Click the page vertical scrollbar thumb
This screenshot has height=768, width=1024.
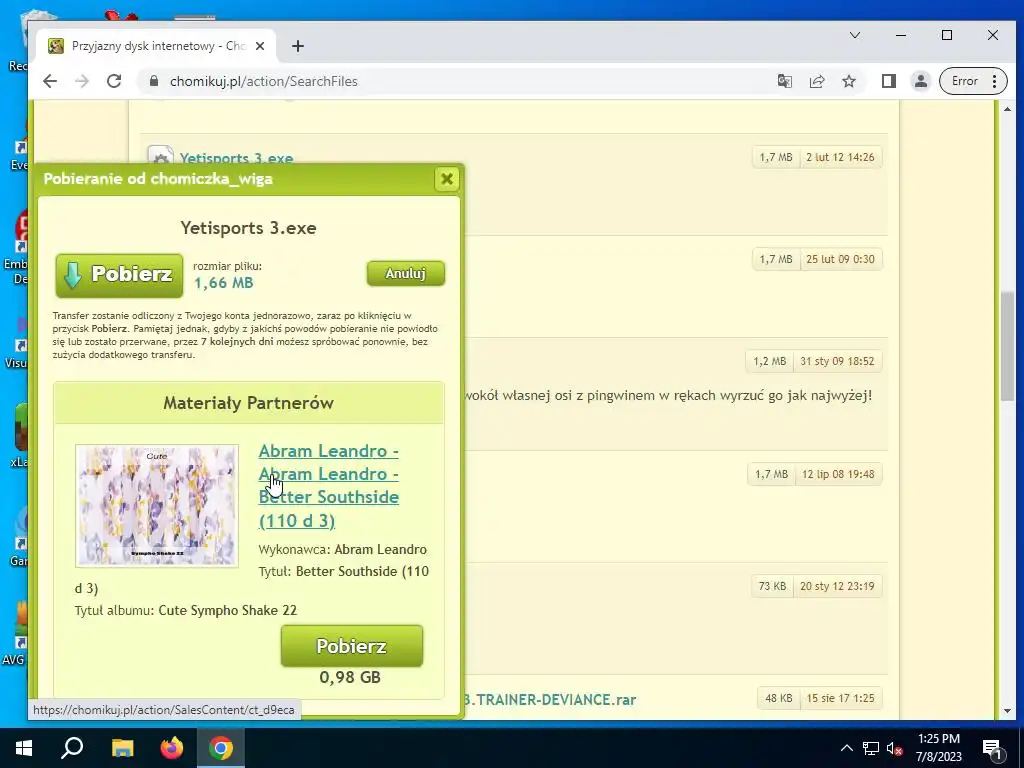click(x=1007, y=346)
